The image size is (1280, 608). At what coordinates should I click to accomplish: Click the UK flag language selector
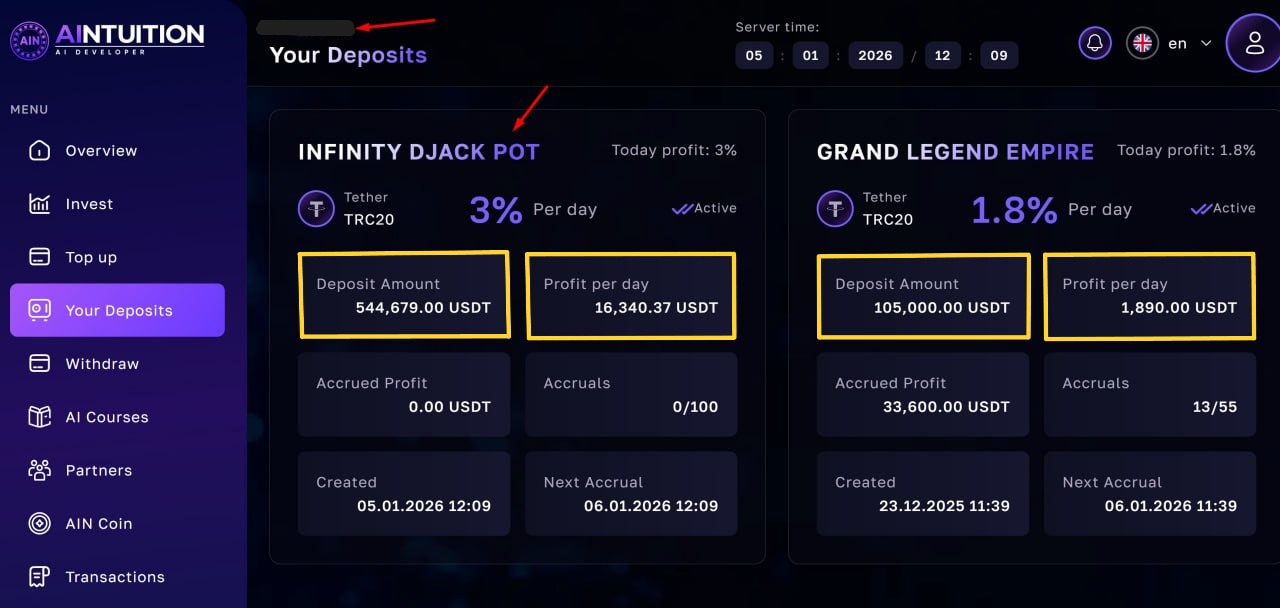click(x=1142, y=43)
